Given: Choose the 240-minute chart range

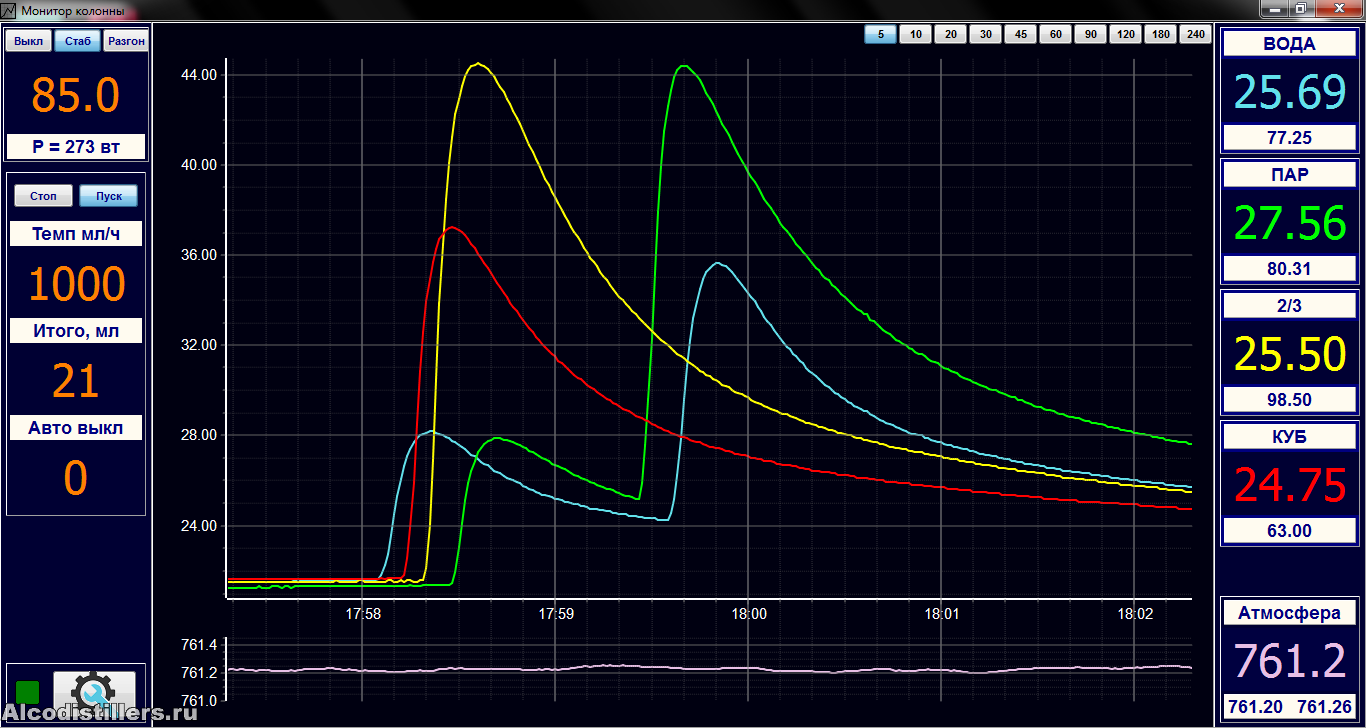Looking at the screenshot, I should click(x=1195, y=35).
